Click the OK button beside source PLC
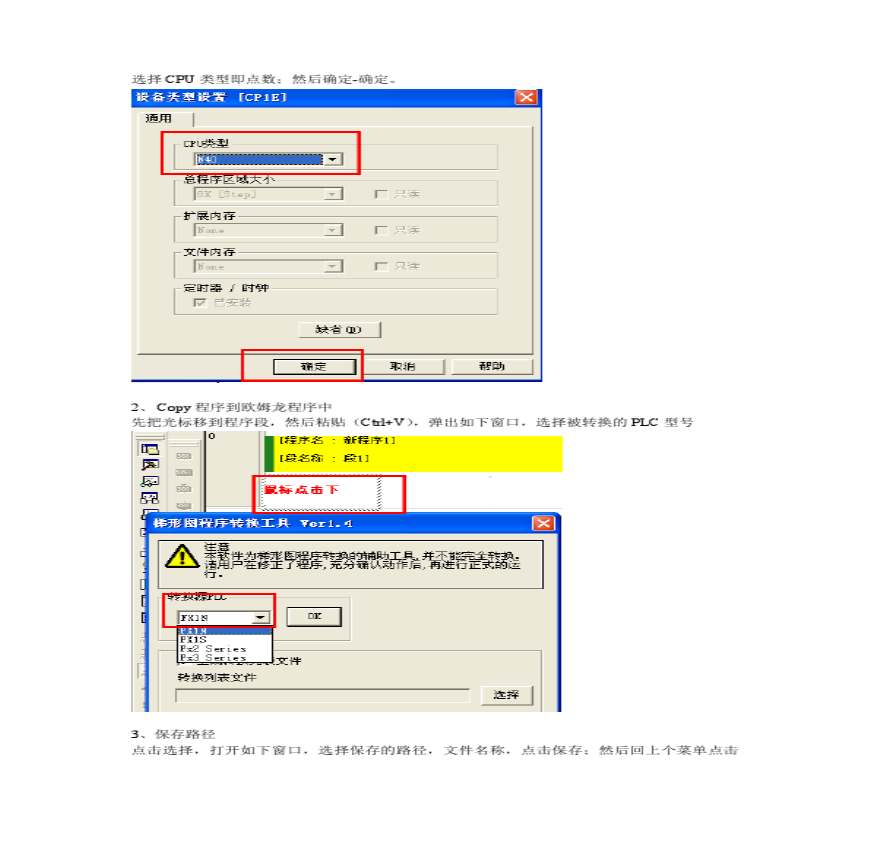This screenshot has width=870, height=842. [314, 616]
